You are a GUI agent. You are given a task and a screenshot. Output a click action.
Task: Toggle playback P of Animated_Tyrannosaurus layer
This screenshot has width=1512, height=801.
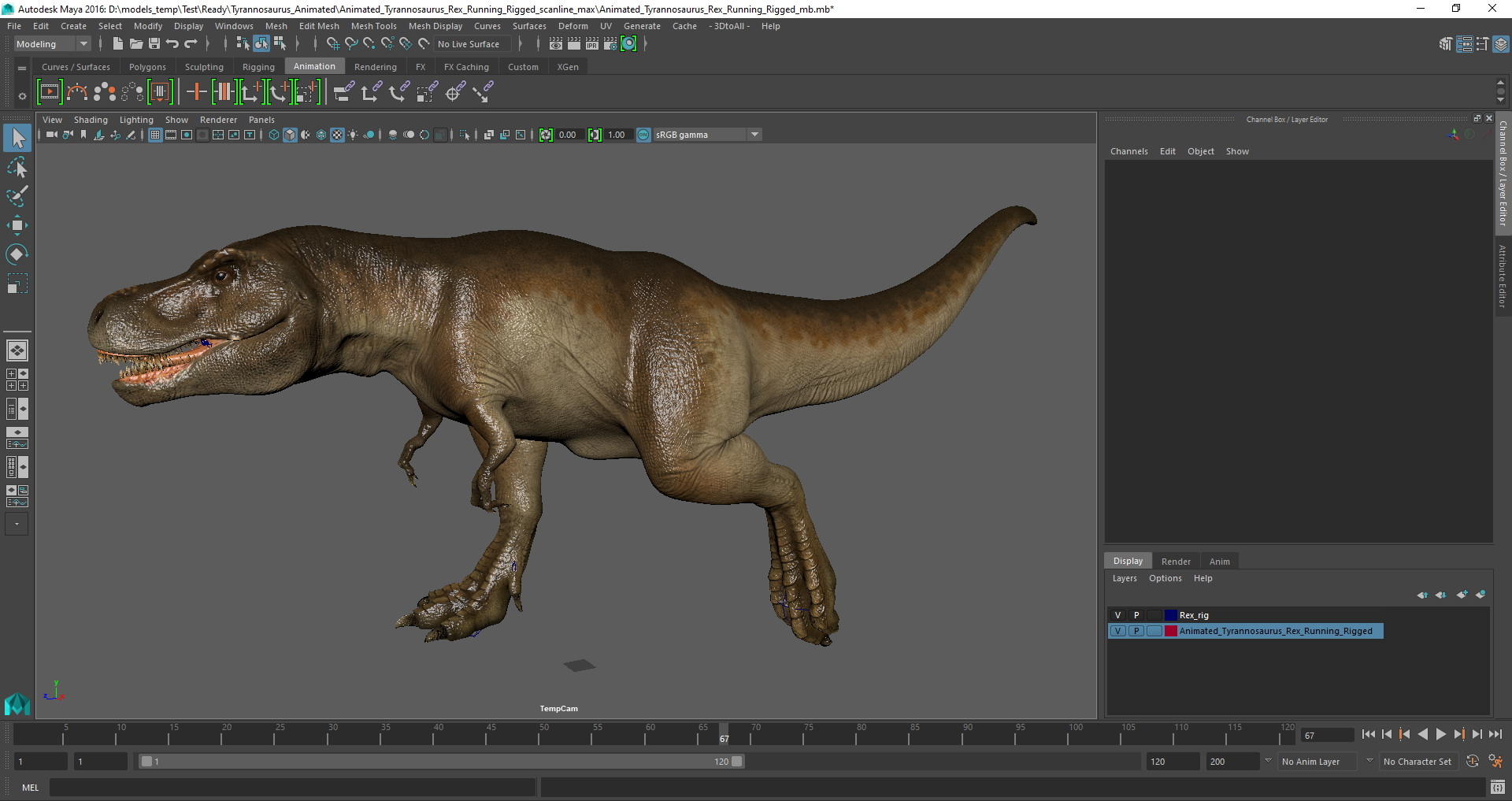1136,631
